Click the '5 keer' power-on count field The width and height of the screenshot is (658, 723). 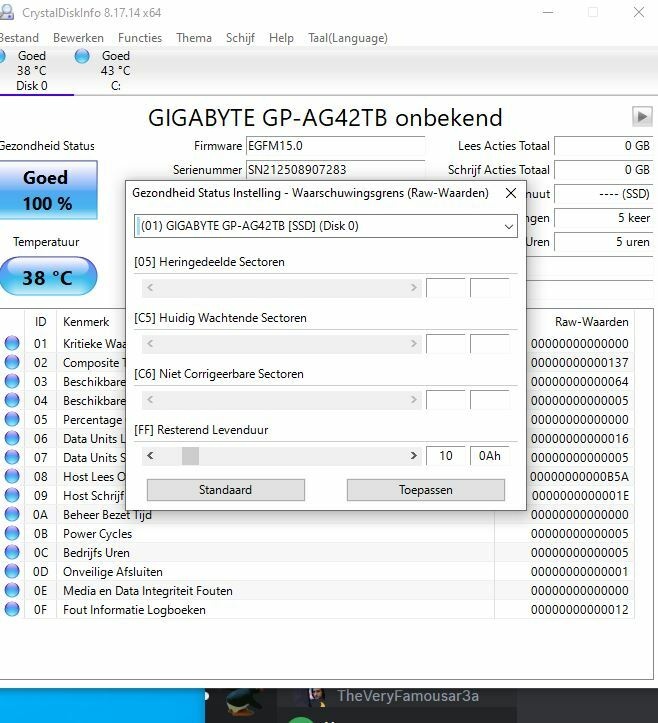click(604, 218)
